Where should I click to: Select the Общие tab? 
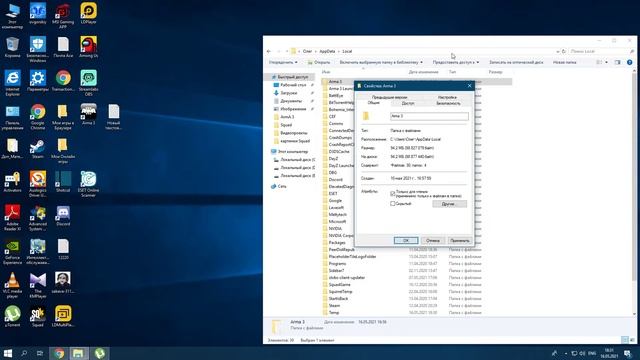[373, 103]
